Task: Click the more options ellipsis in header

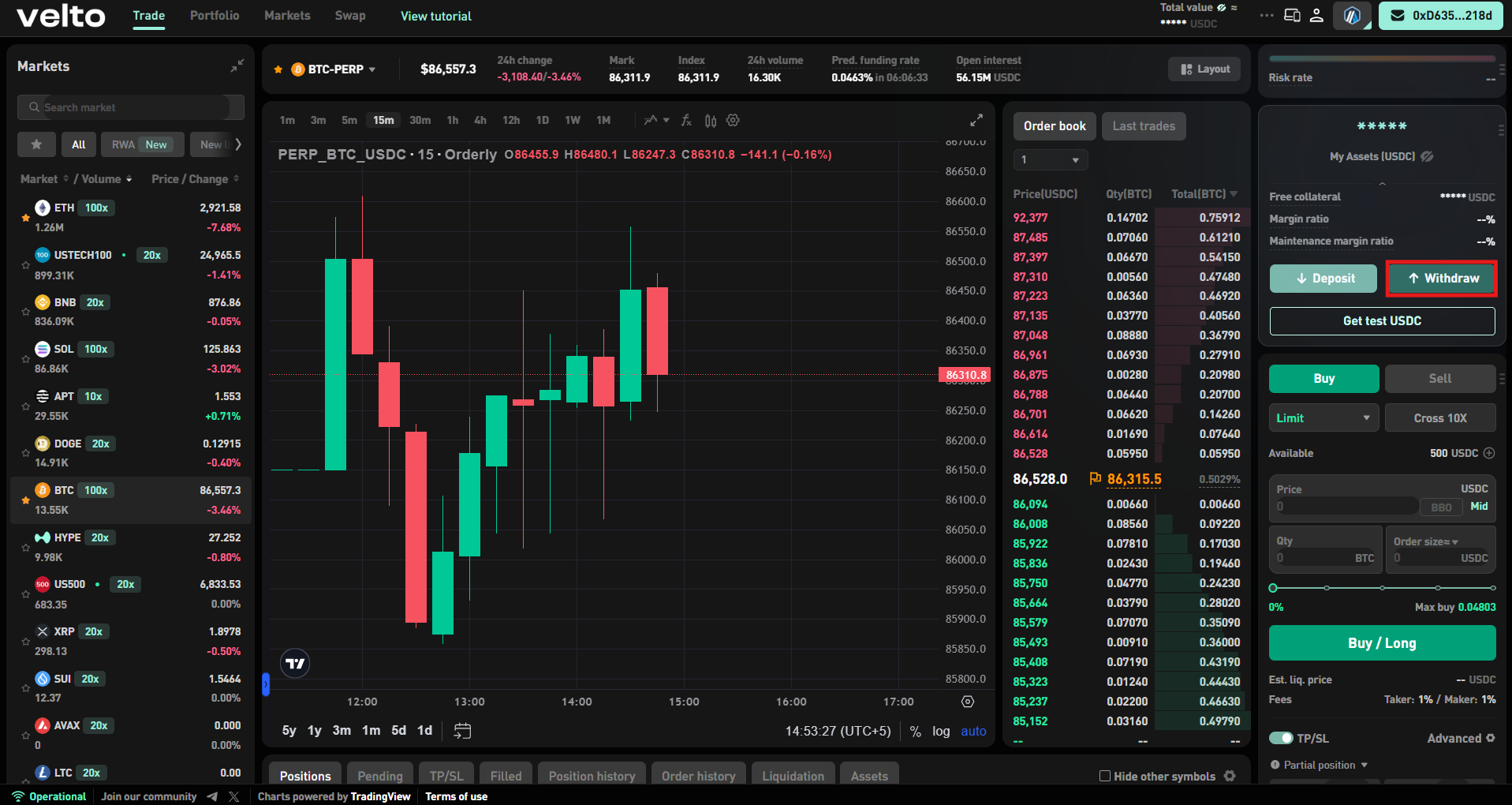Action: [1266, 15]
